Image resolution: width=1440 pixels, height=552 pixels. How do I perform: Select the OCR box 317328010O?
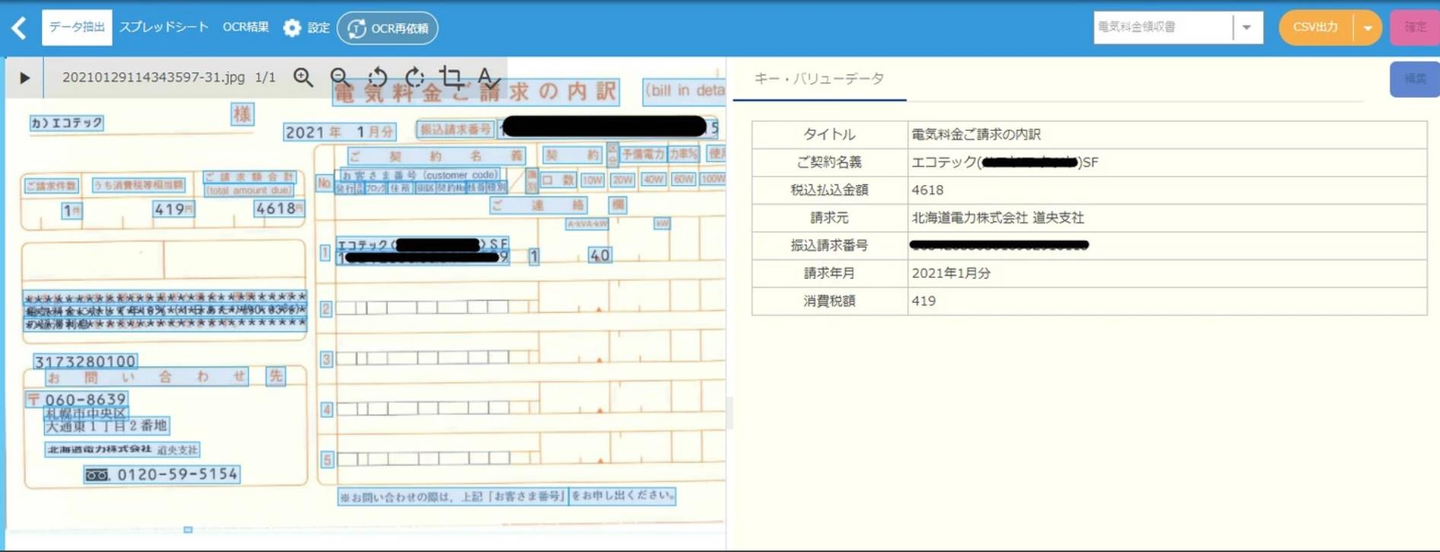click(85, 361)
